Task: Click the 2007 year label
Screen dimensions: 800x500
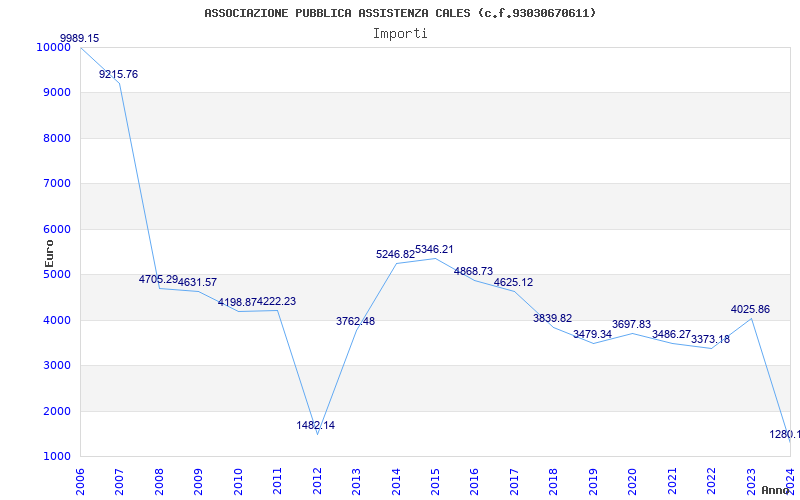Action: pyautogui.click(x=119, y=481)
